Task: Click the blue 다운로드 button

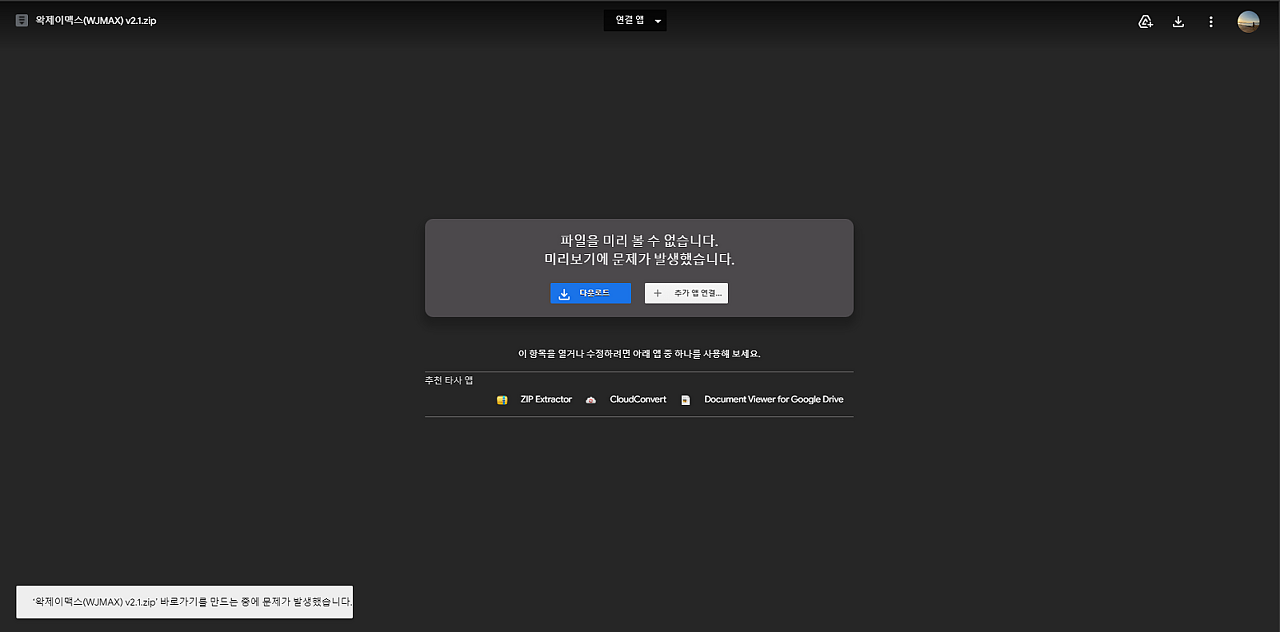Action: point(591,293)
